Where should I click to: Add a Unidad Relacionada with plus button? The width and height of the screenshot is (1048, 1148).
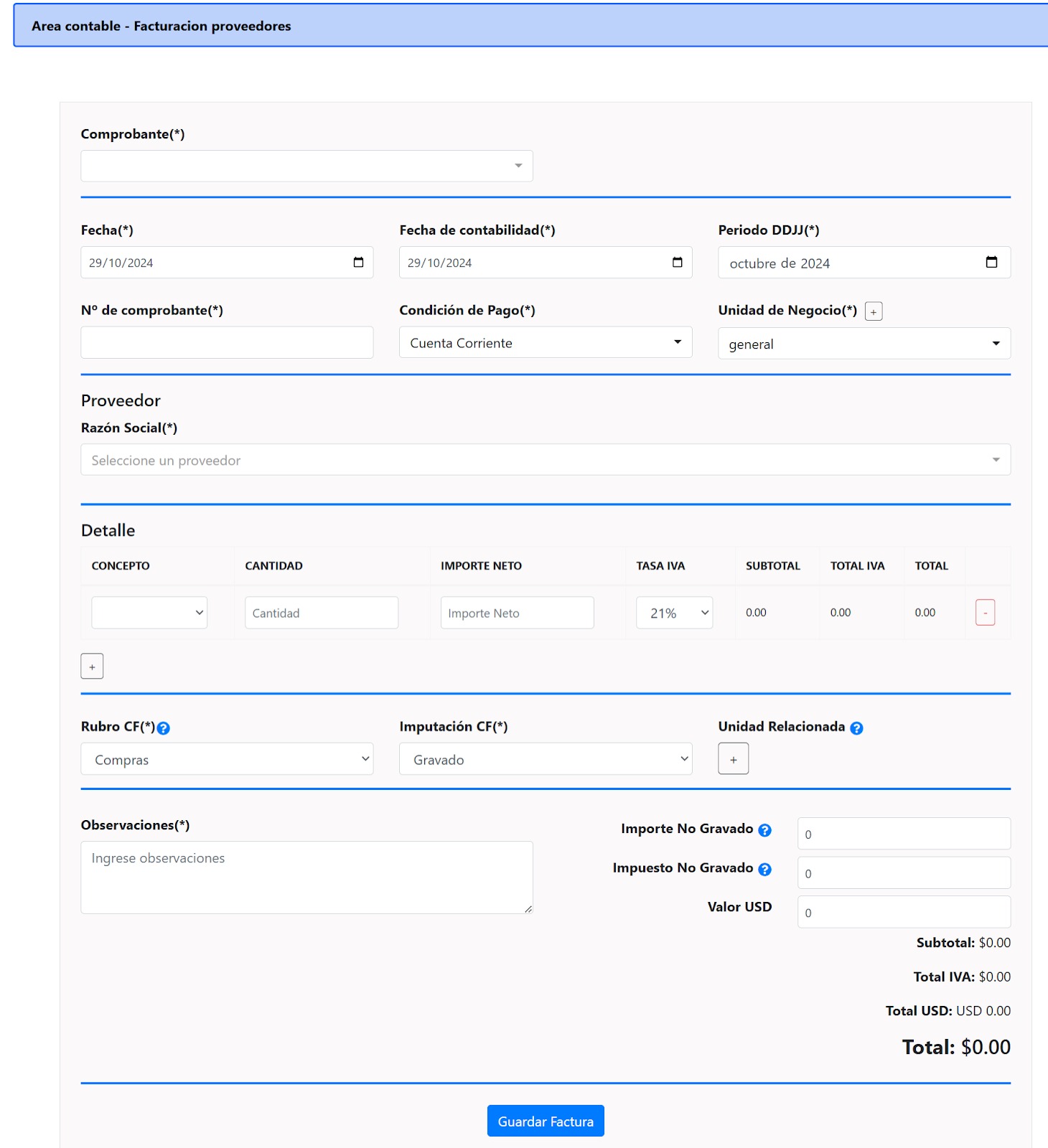point(733,759)
